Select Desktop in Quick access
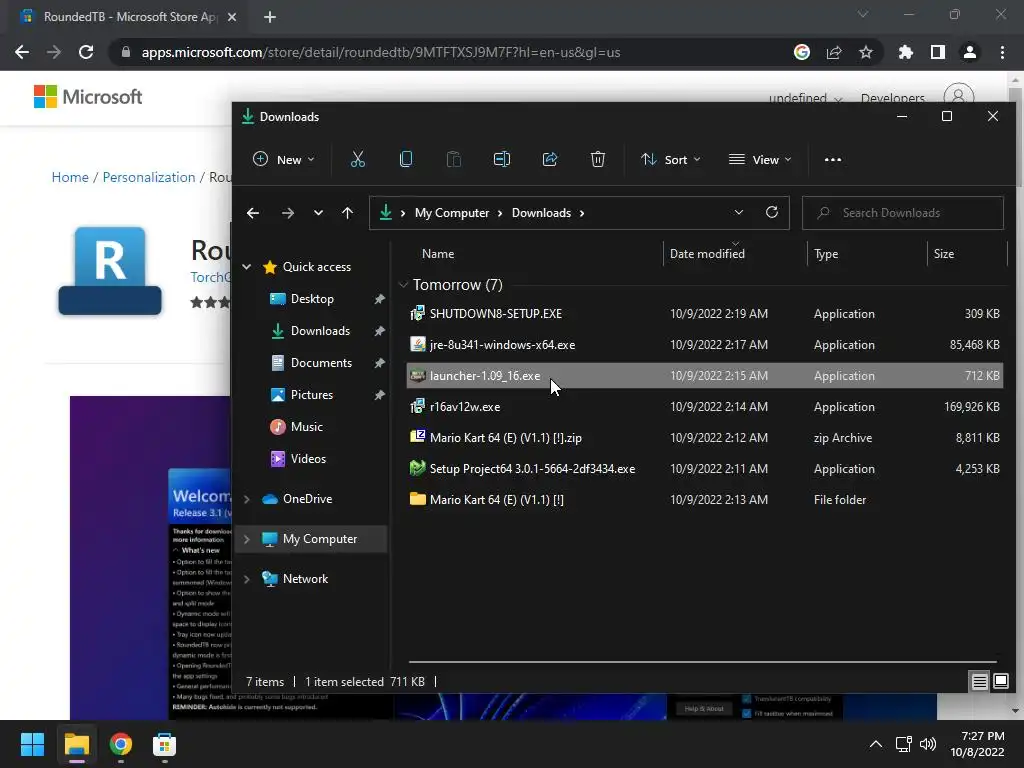The width and height of the screenshot is (1024, 768). 312,298
